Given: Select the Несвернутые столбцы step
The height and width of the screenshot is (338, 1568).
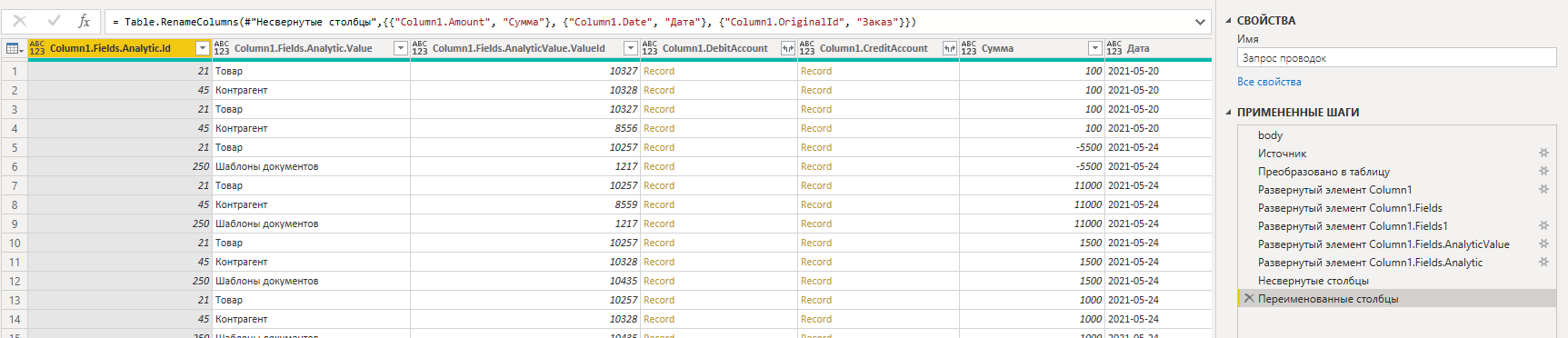Looking at the screenshot, I should click(x=1313, y=281).
